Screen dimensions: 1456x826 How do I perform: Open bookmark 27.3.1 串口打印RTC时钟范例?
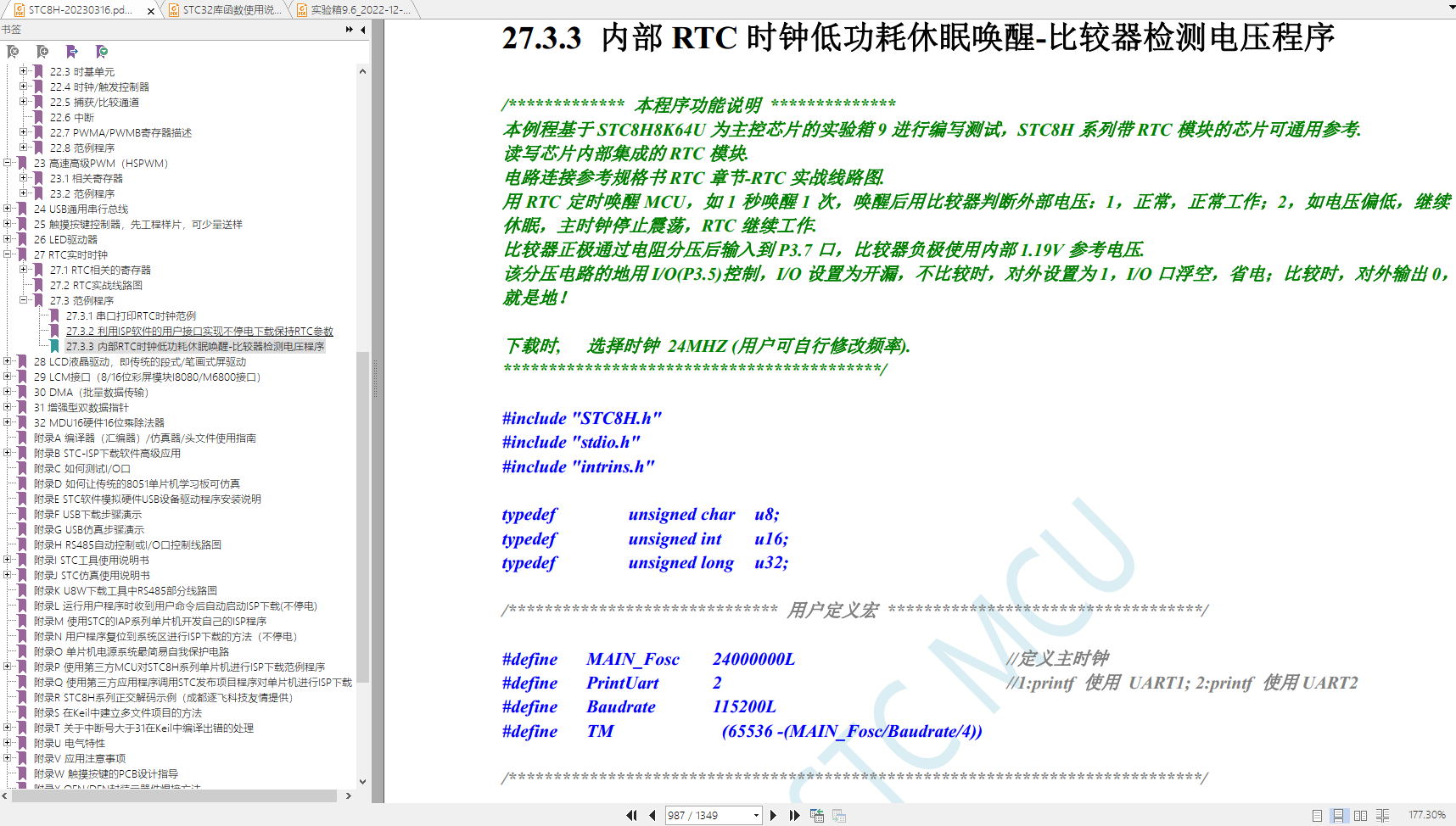pos(131,315)
